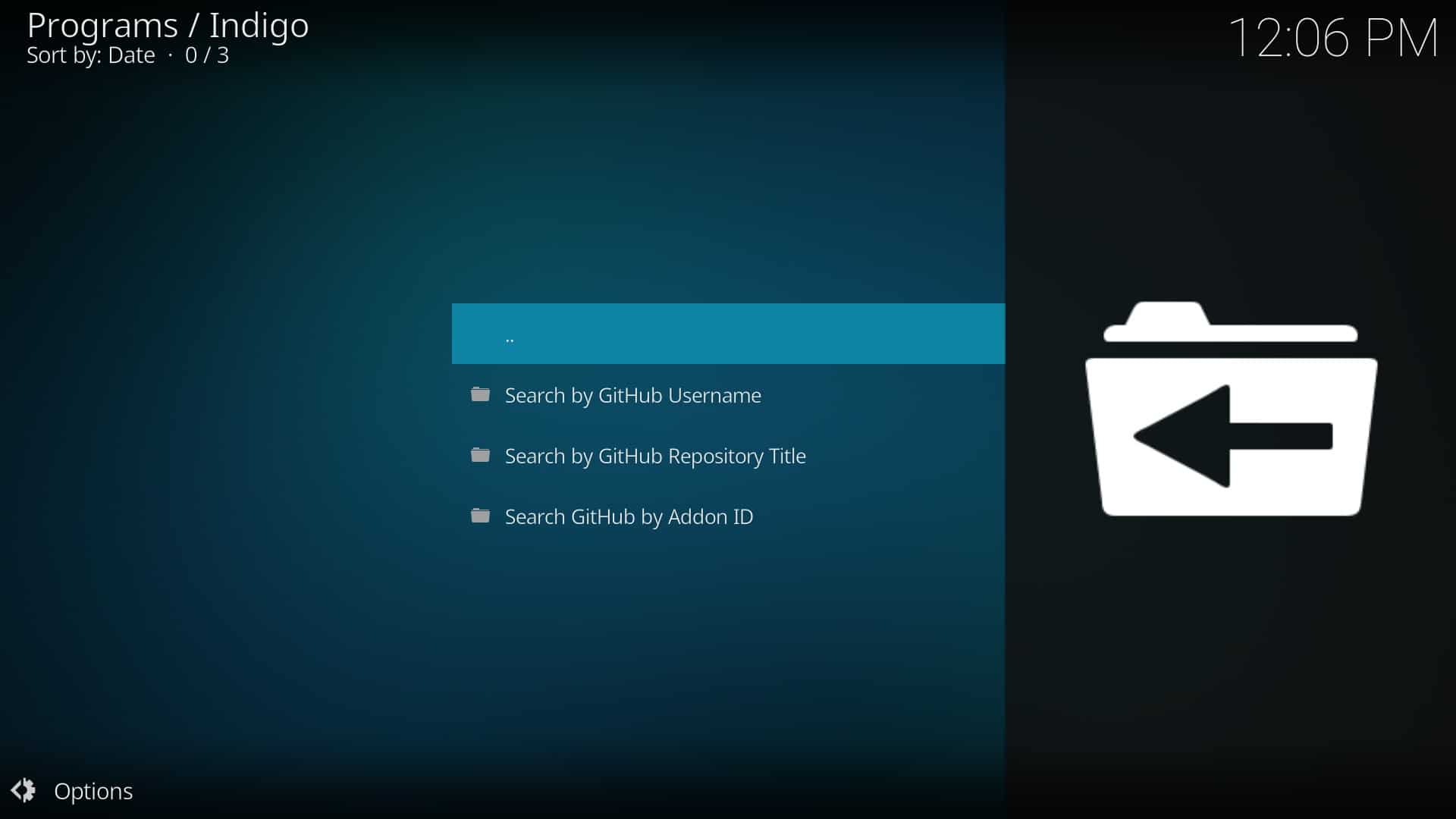
Task: Open the Options label at bottom left
Action: click(x=93, y=791)
